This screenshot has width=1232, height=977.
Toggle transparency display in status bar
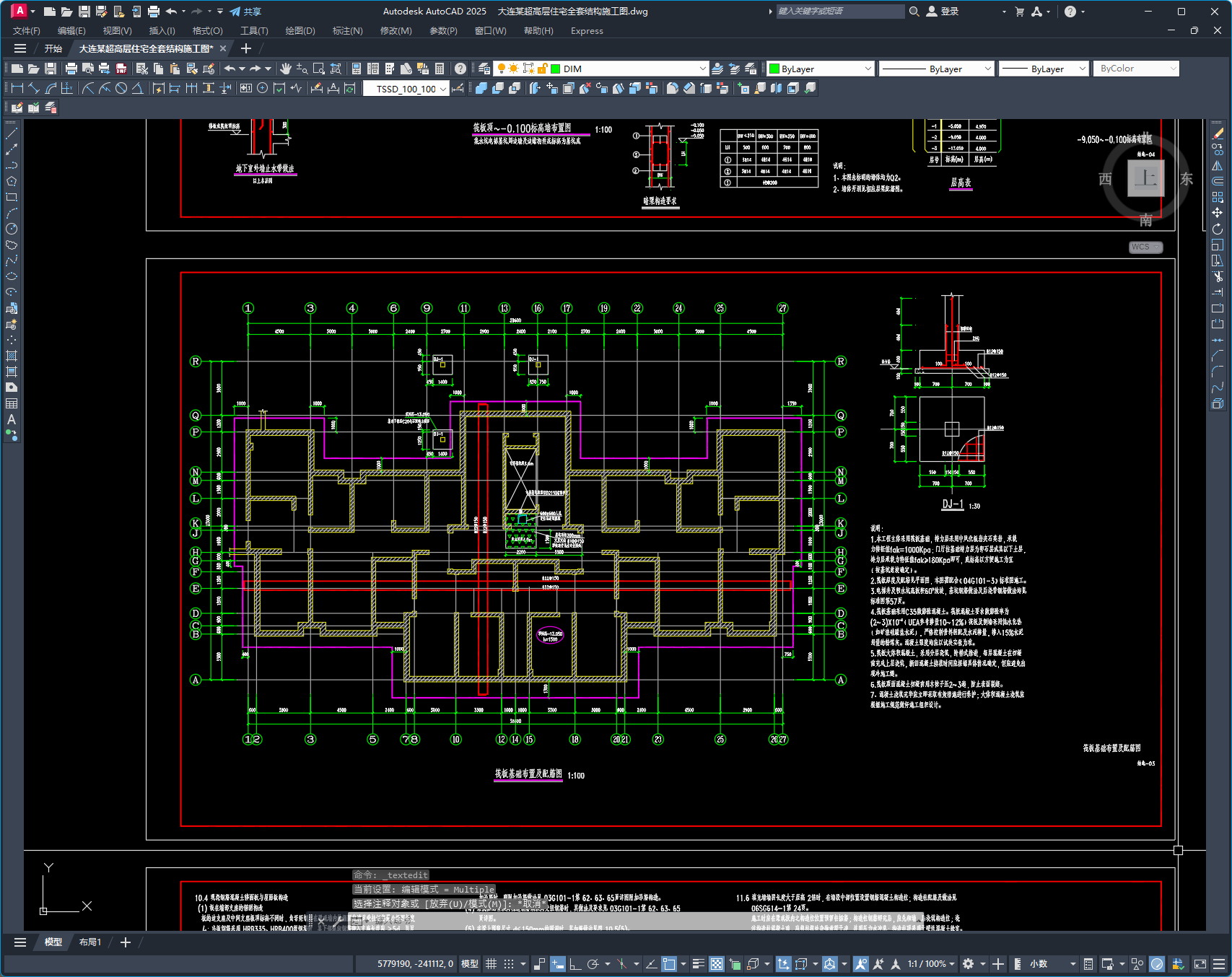[717, 964]
